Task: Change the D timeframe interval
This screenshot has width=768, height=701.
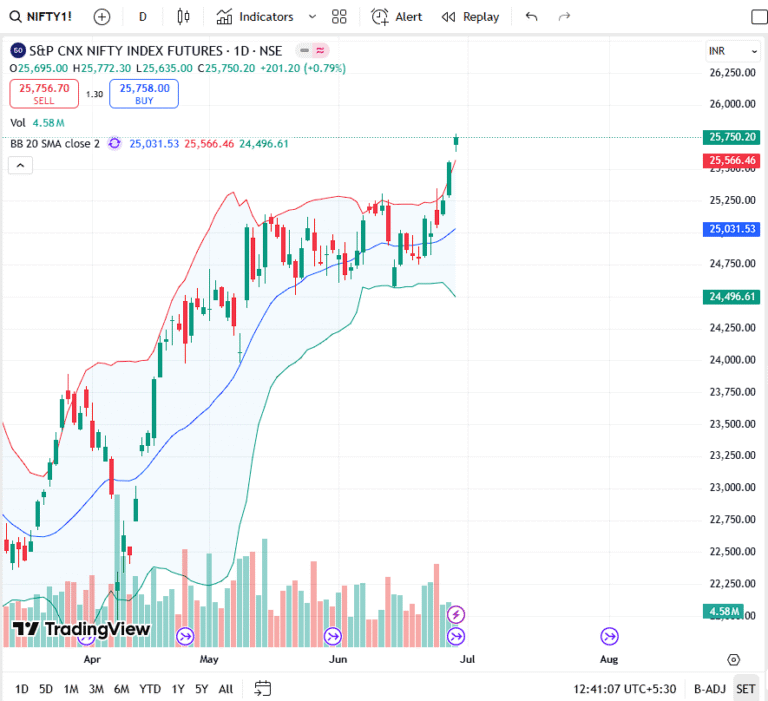Action: (x=143, y=17)
